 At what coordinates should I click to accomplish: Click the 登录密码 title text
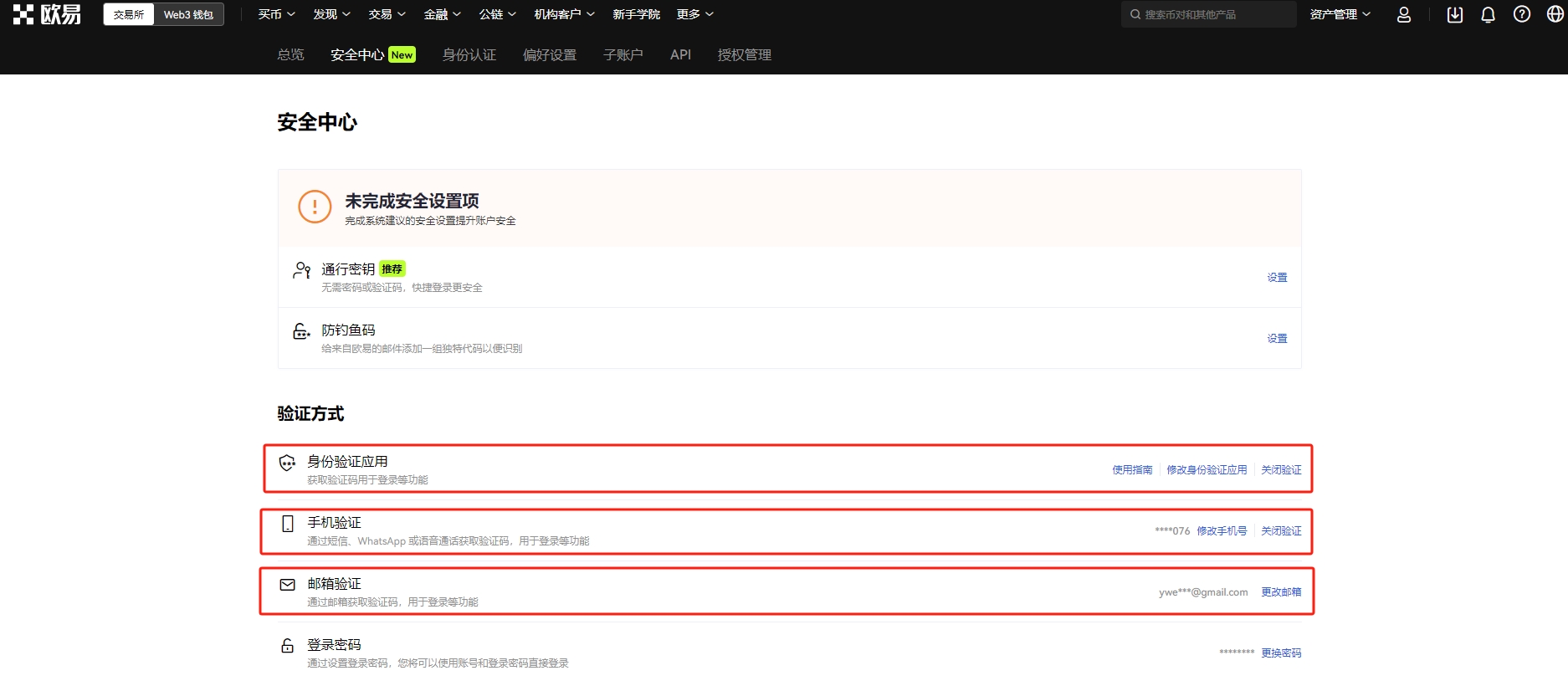point(334,645)
